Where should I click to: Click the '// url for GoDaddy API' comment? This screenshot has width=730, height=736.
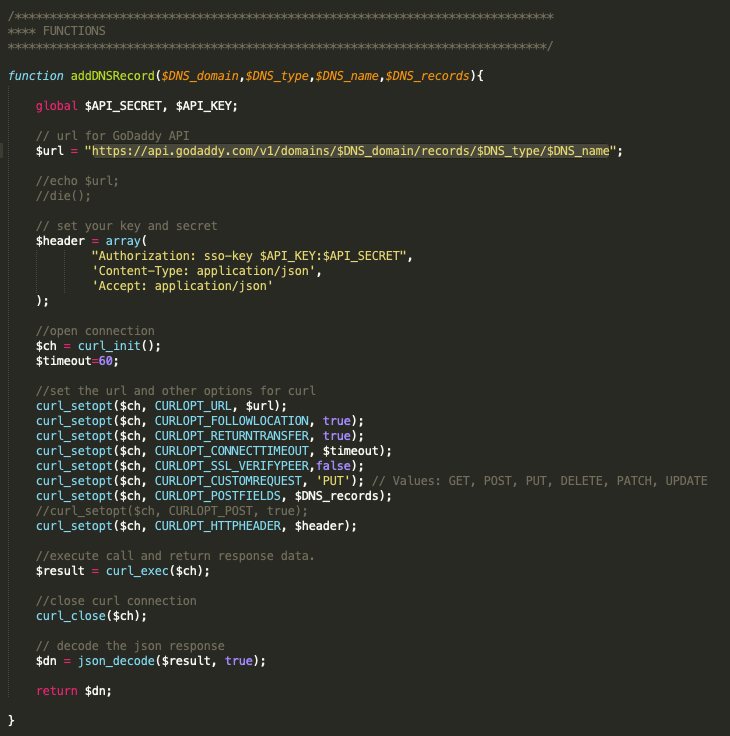click(x=113, y=136)
